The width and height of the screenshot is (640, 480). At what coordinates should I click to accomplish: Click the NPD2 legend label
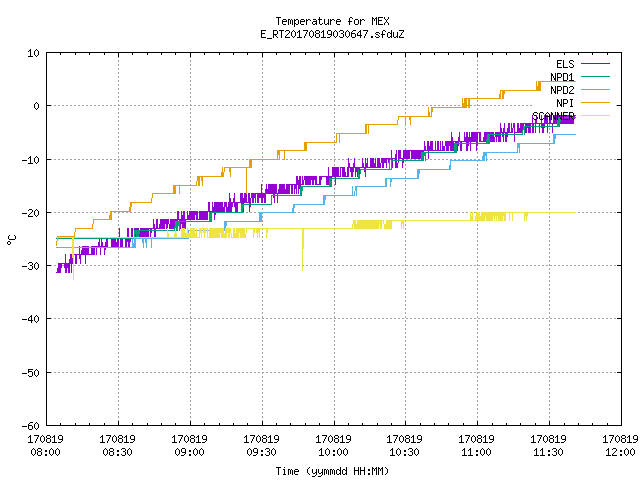[562, 90]
